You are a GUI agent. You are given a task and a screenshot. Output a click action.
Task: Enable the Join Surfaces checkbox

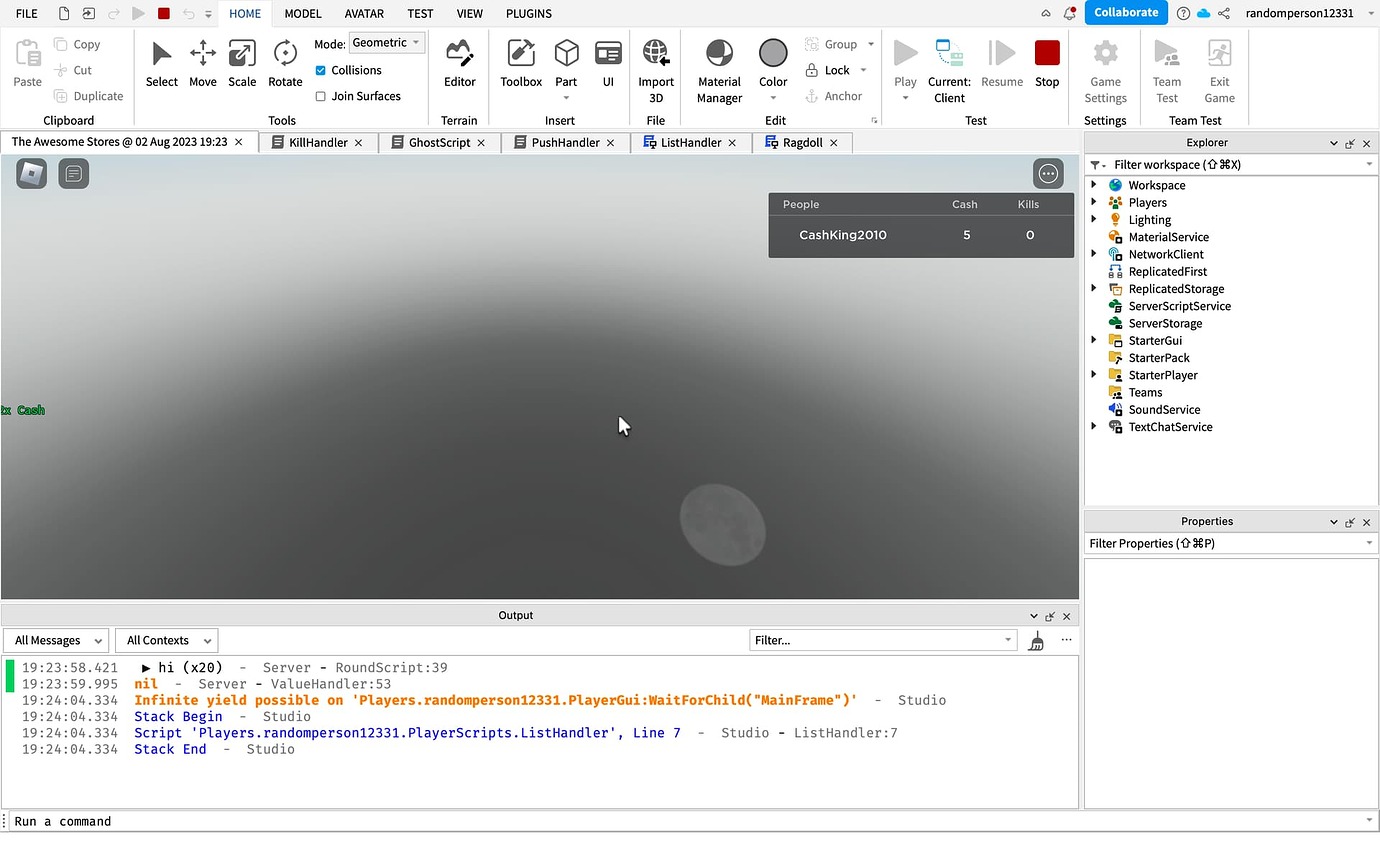pyautogui.click(x=320, y=96)
